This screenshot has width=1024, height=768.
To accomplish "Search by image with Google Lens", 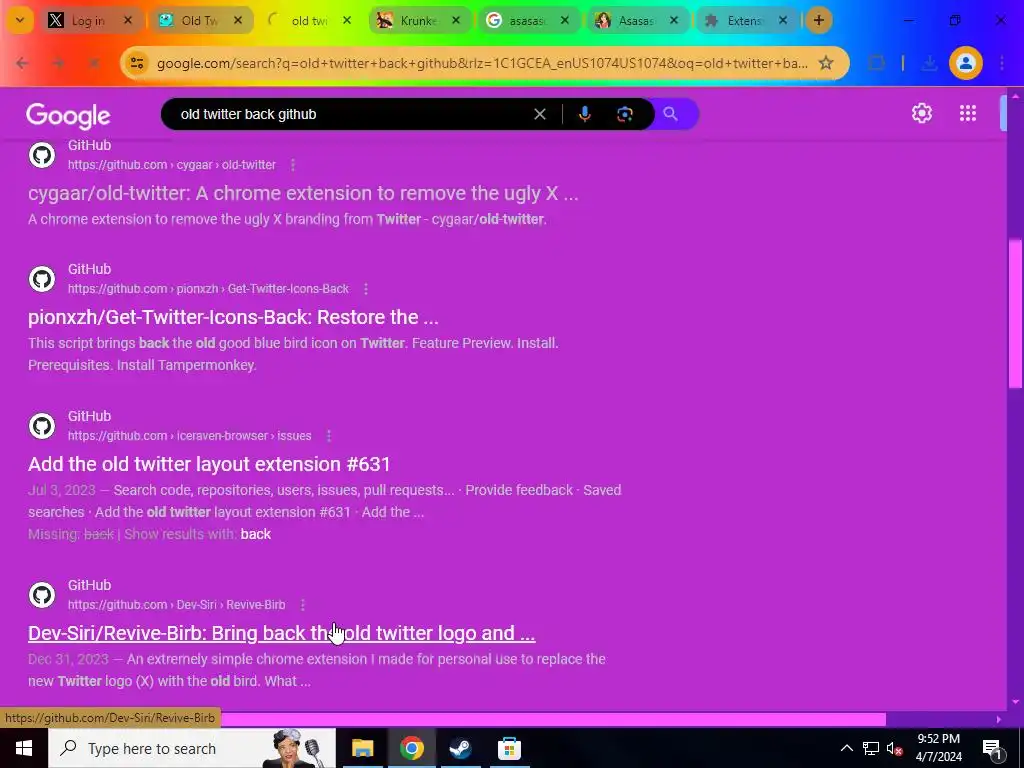I will (625, 114).
